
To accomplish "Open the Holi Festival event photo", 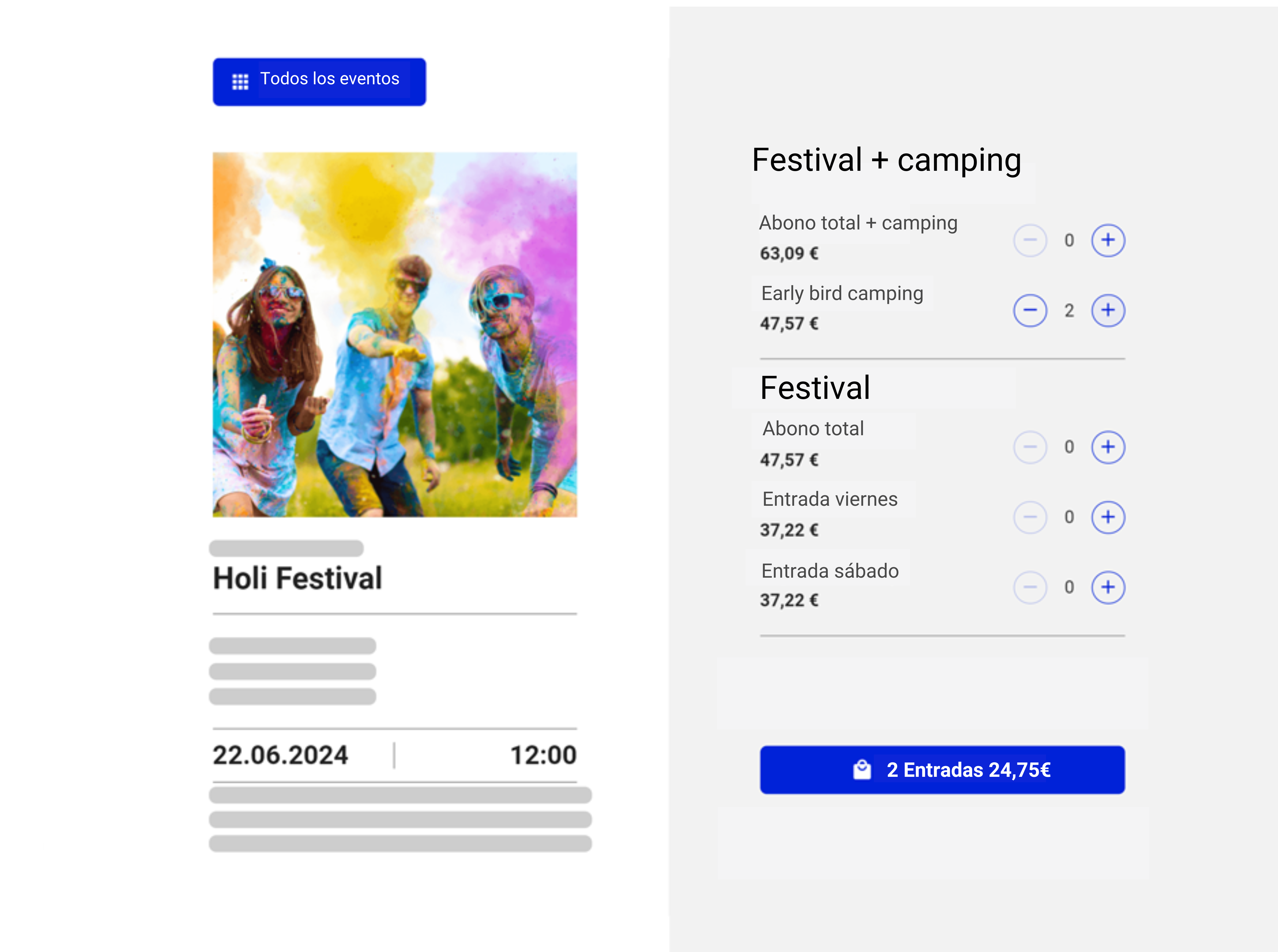I will (395, 334).
